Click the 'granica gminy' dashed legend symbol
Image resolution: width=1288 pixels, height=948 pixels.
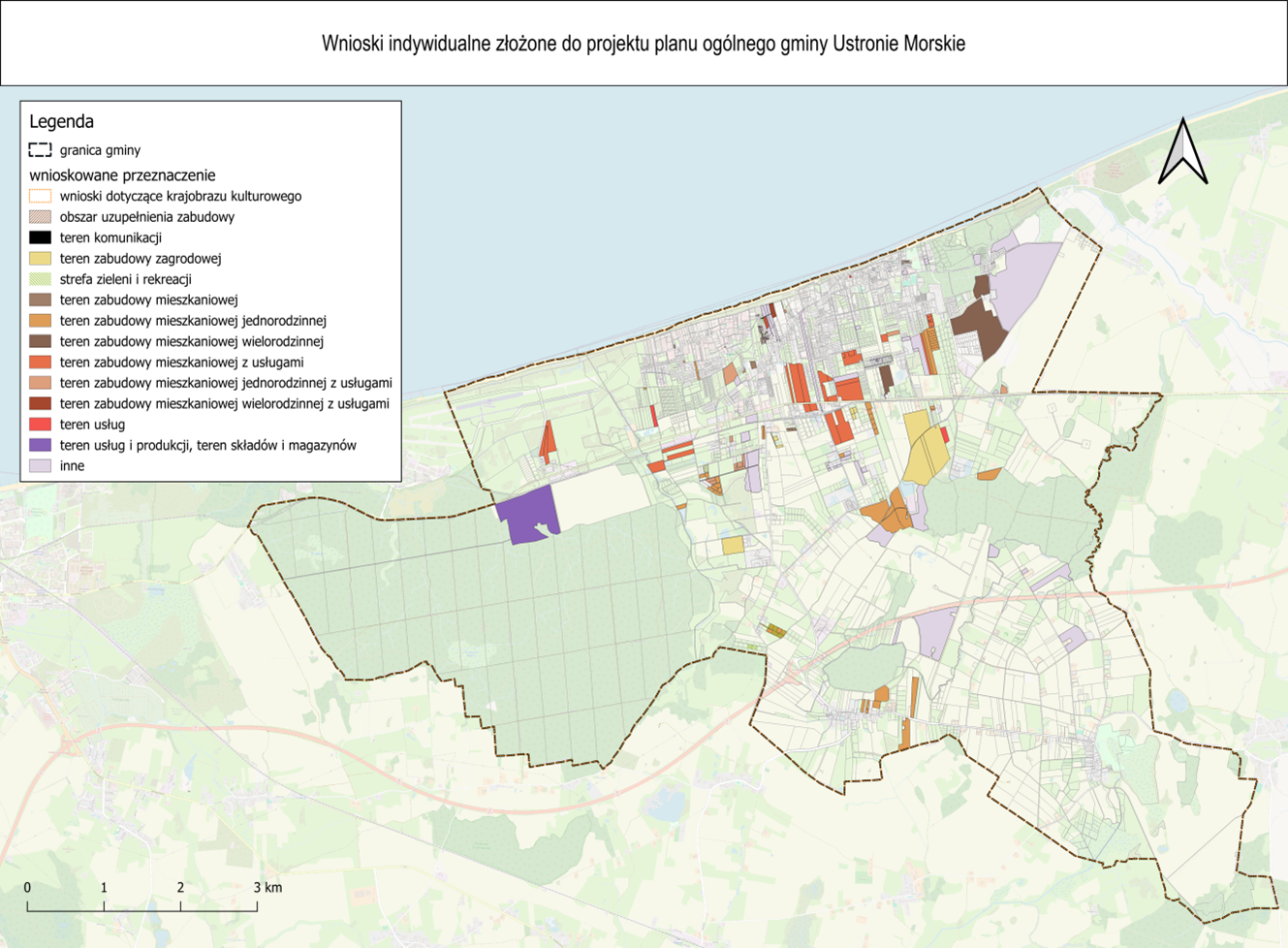point(40,150)
